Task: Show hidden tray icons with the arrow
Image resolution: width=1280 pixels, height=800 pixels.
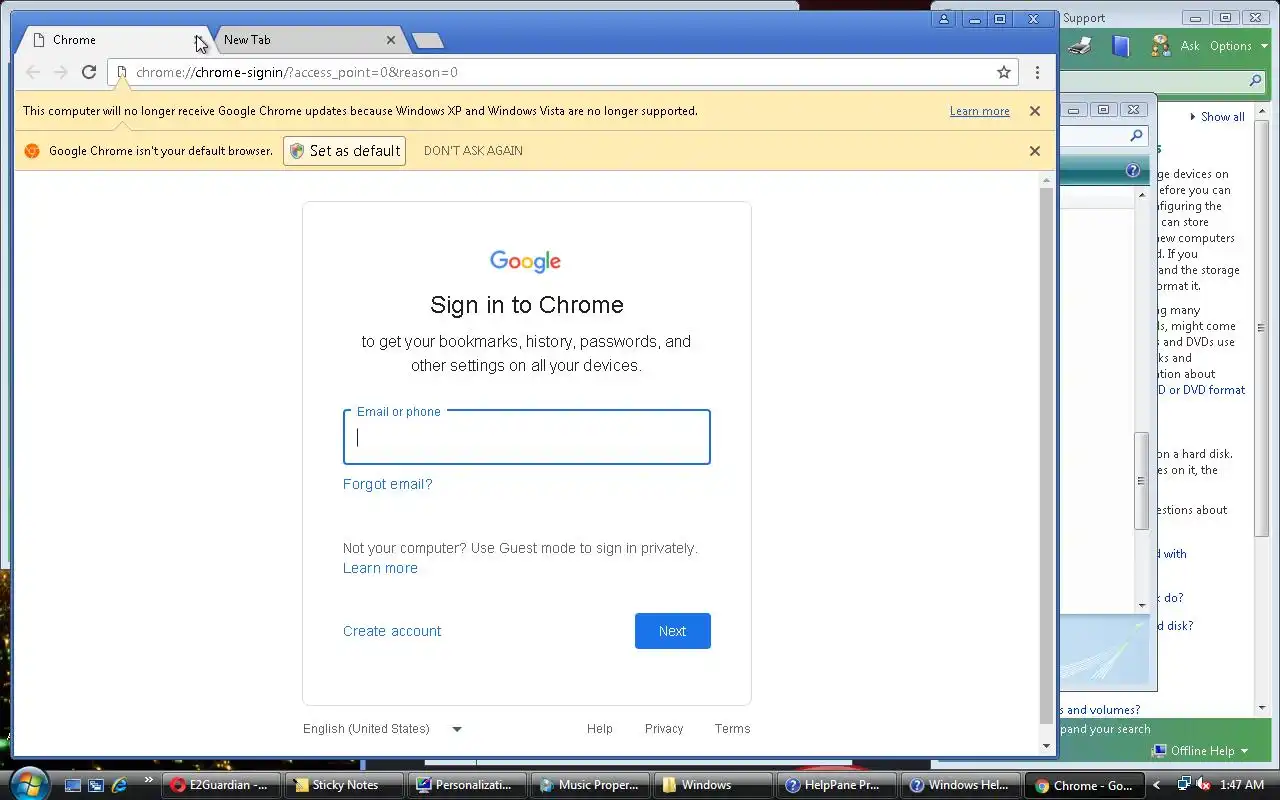Action: (x=1157, y=785)
